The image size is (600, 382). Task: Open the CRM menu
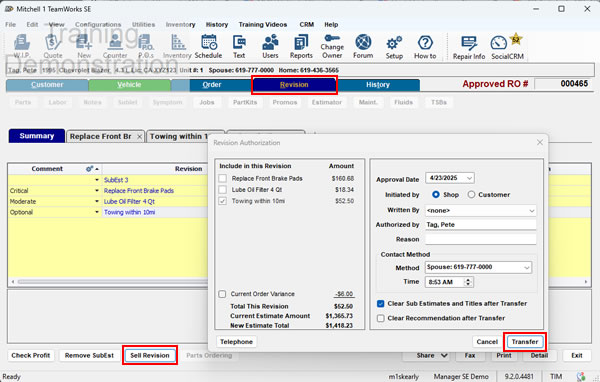(x=307, y=24)
